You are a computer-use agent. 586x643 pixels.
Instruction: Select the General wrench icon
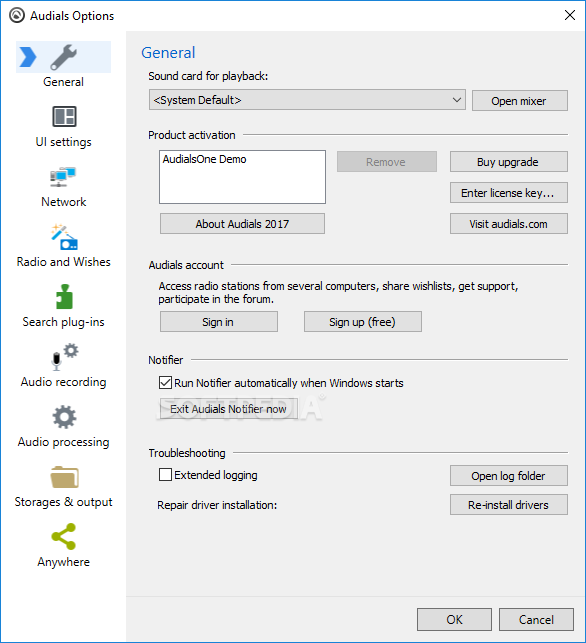(x=64, y=57)
